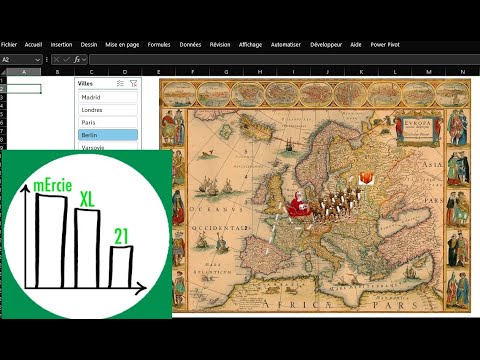Select column B header
480x360 pixels.
57,72
